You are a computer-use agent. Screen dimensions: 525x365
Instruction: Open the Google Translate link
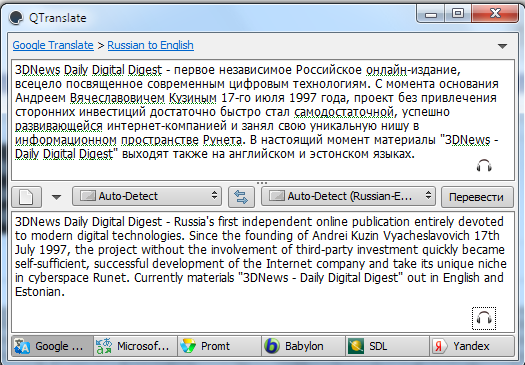pyautogui.click(x=53, y=45)
